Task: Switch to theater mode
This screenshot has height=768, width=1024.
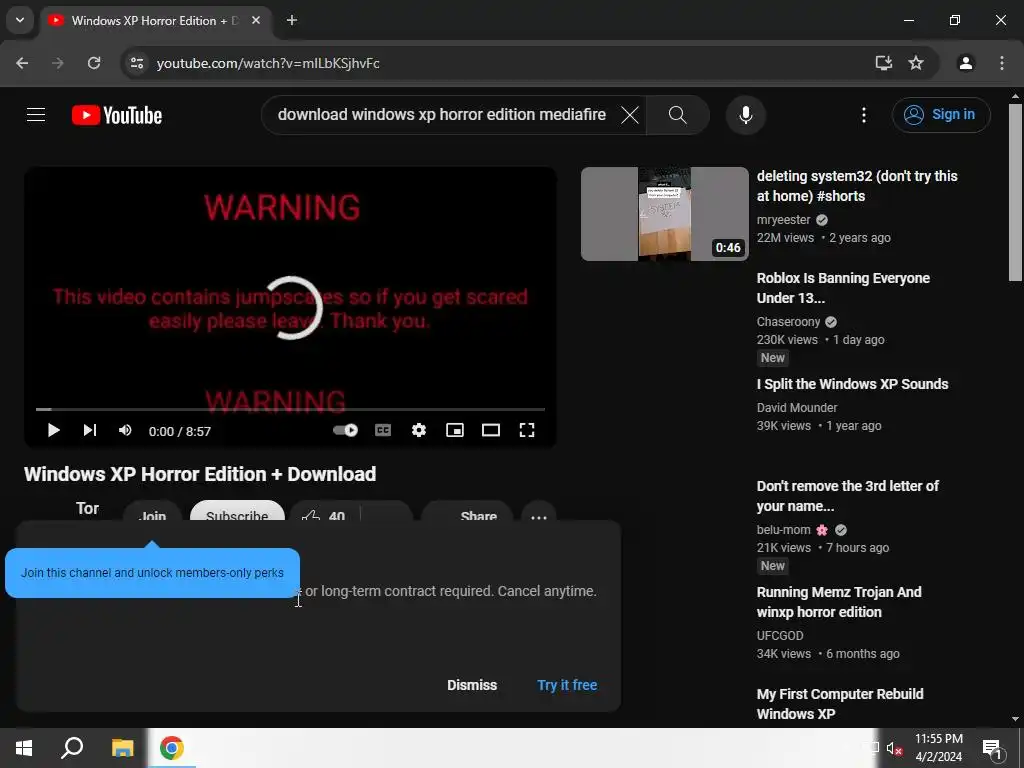Action: point(491,430)
